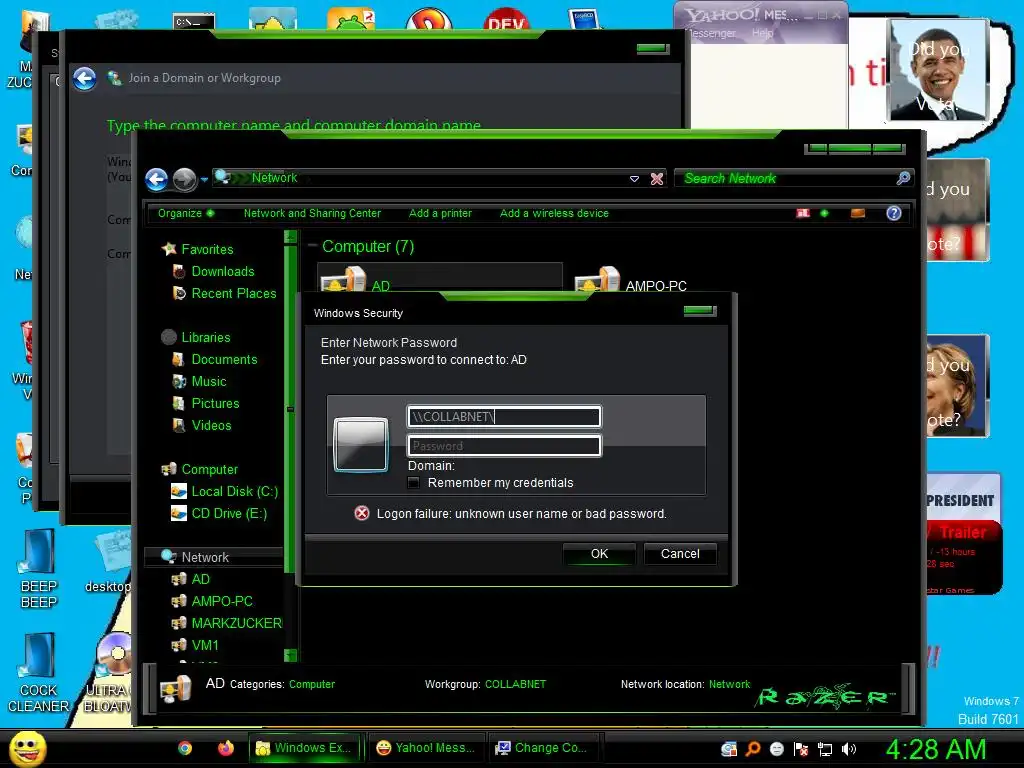Select Libraries in navigation pane

click(x=205, y=338)
